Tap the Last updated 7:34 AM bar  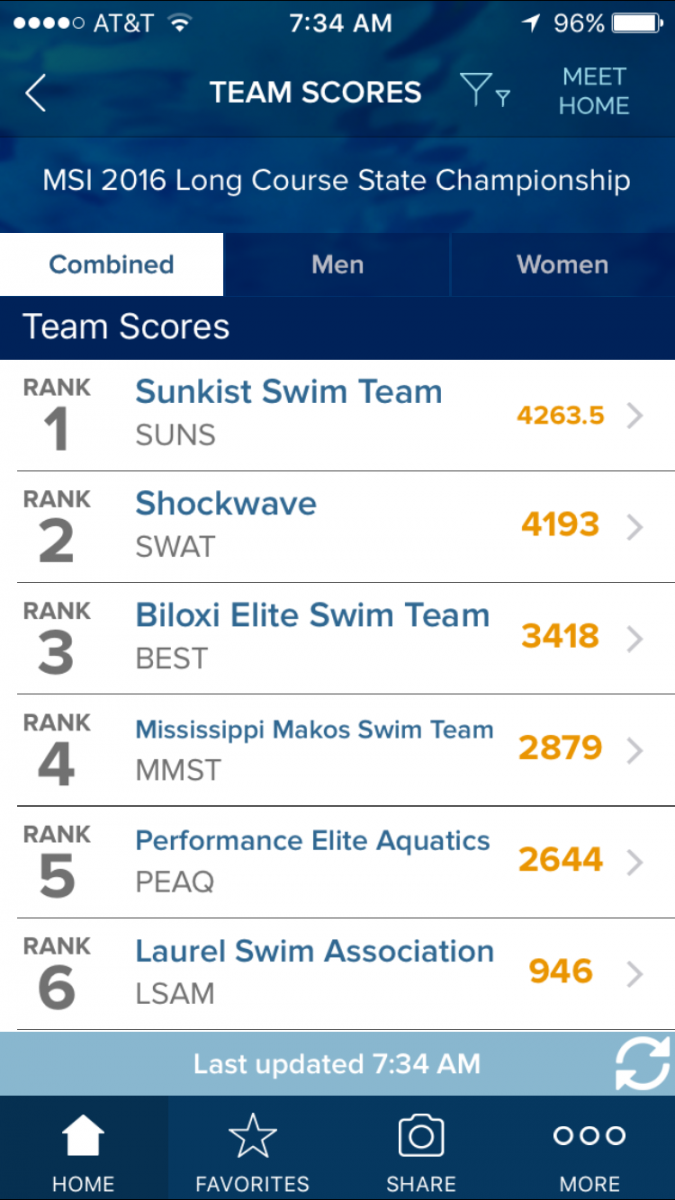(x=336, y=1064)
